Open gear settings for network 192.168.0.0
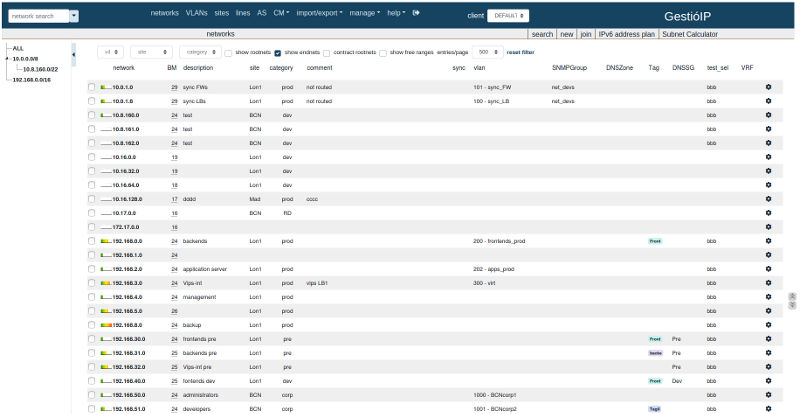The height and width of the screenshot is (414, 800). 768,241
